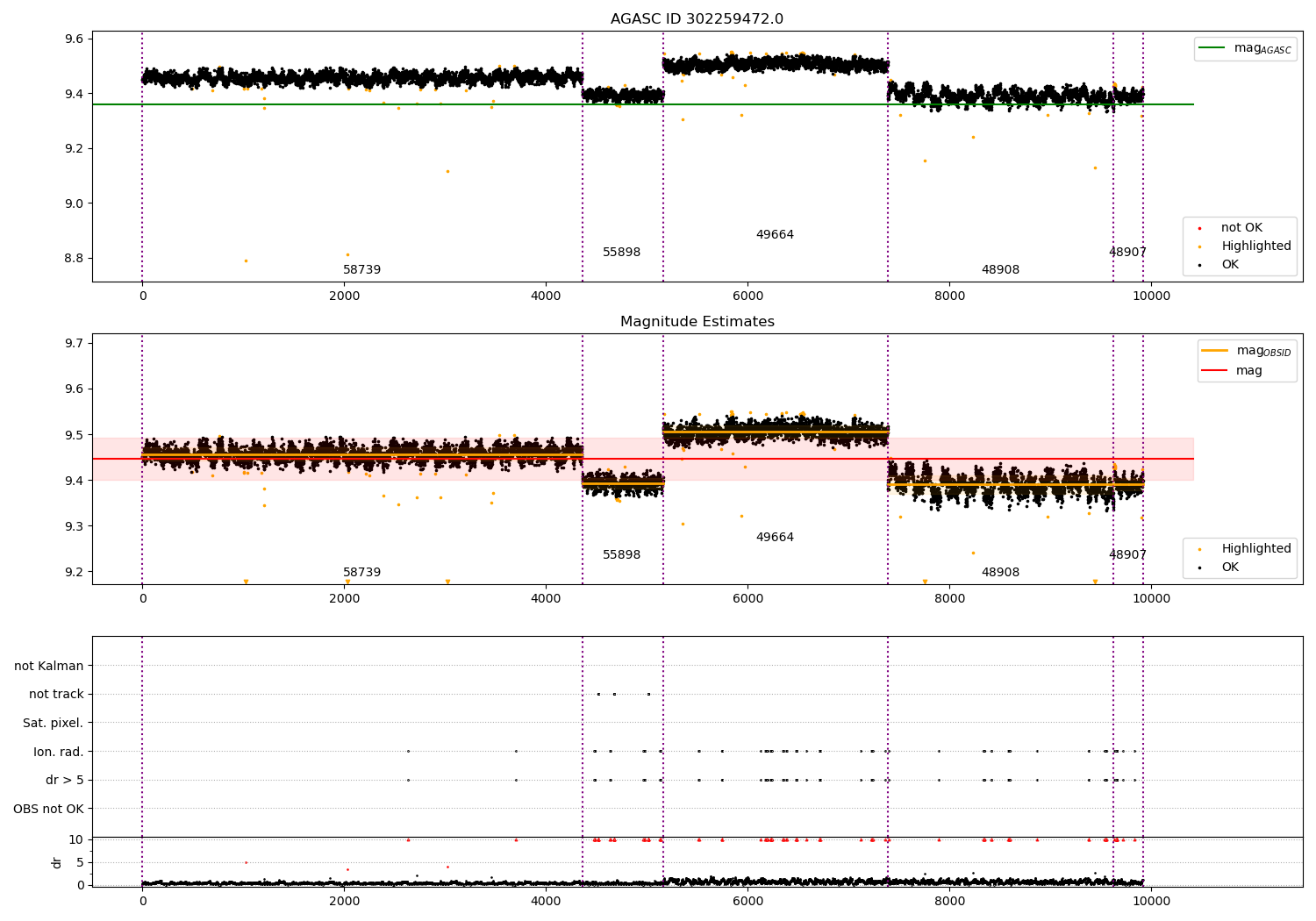
Task: Click the 'OBS not OK' row label
Action: click(49, 809)
